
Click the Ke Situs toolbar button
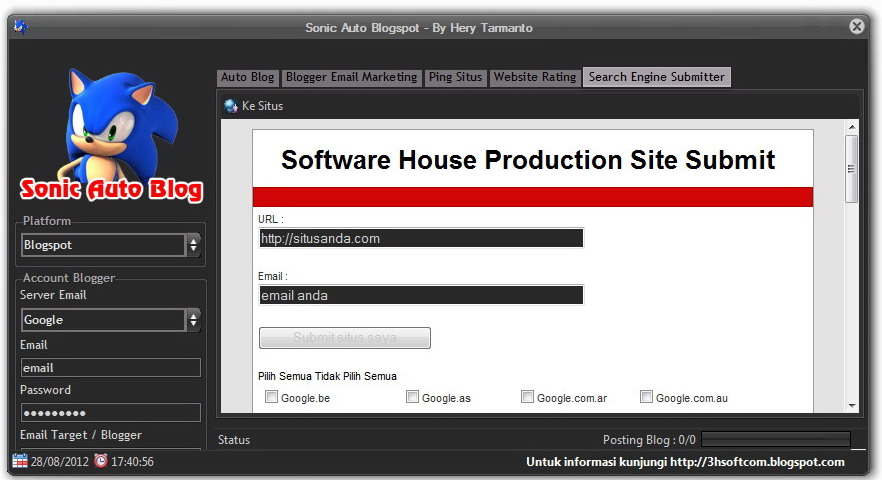pyautogui.click(x=254, y=106)
